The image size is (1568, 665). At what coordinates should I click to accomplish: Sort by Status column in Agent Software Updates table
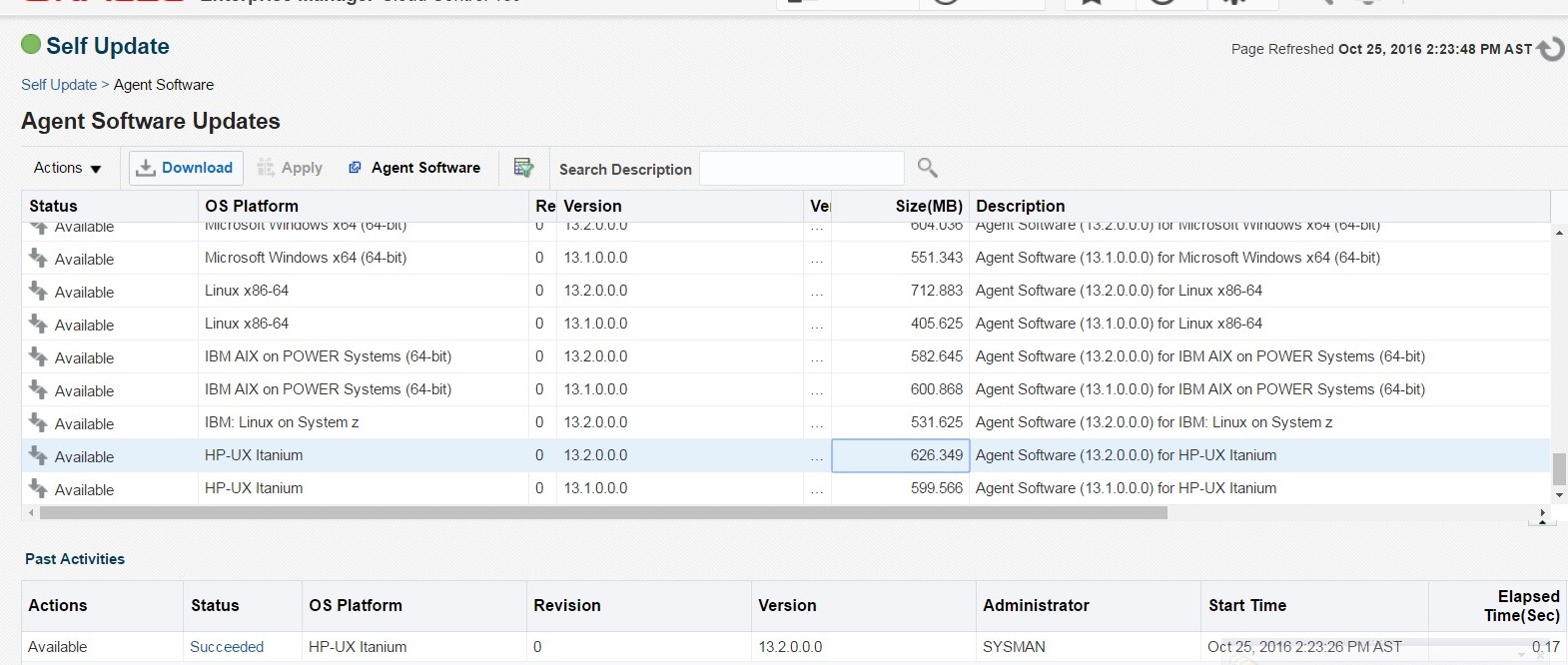point(110,206)
